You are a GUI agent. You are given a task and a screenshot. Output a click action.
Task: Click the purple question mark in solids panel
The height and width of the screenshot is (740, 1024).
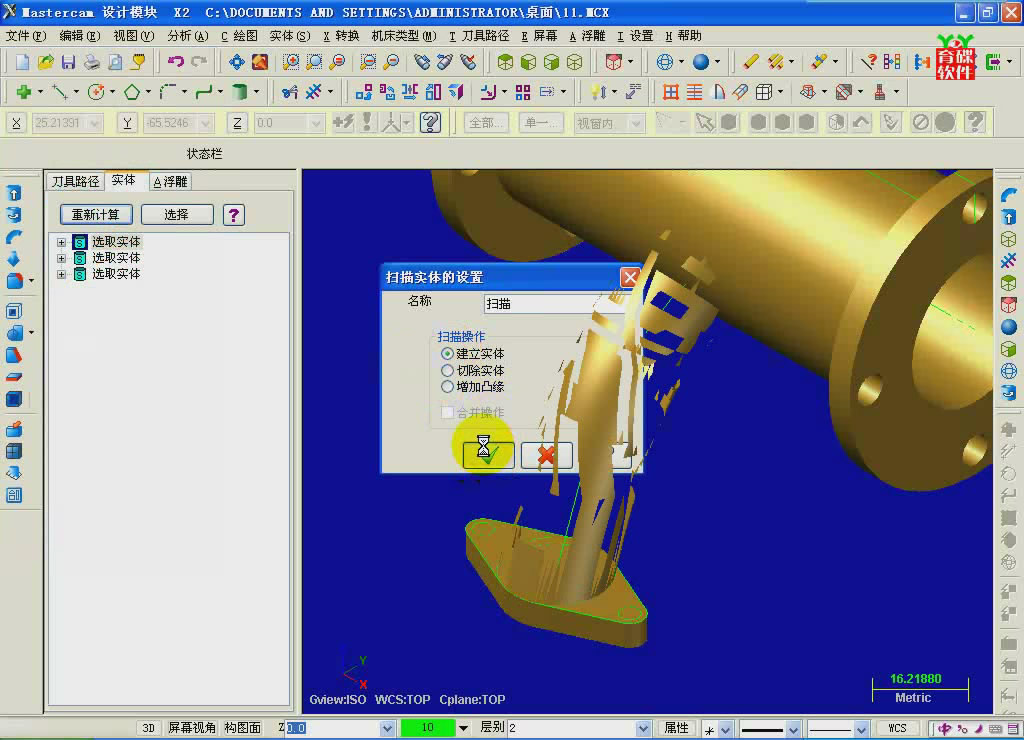[234, 215]
